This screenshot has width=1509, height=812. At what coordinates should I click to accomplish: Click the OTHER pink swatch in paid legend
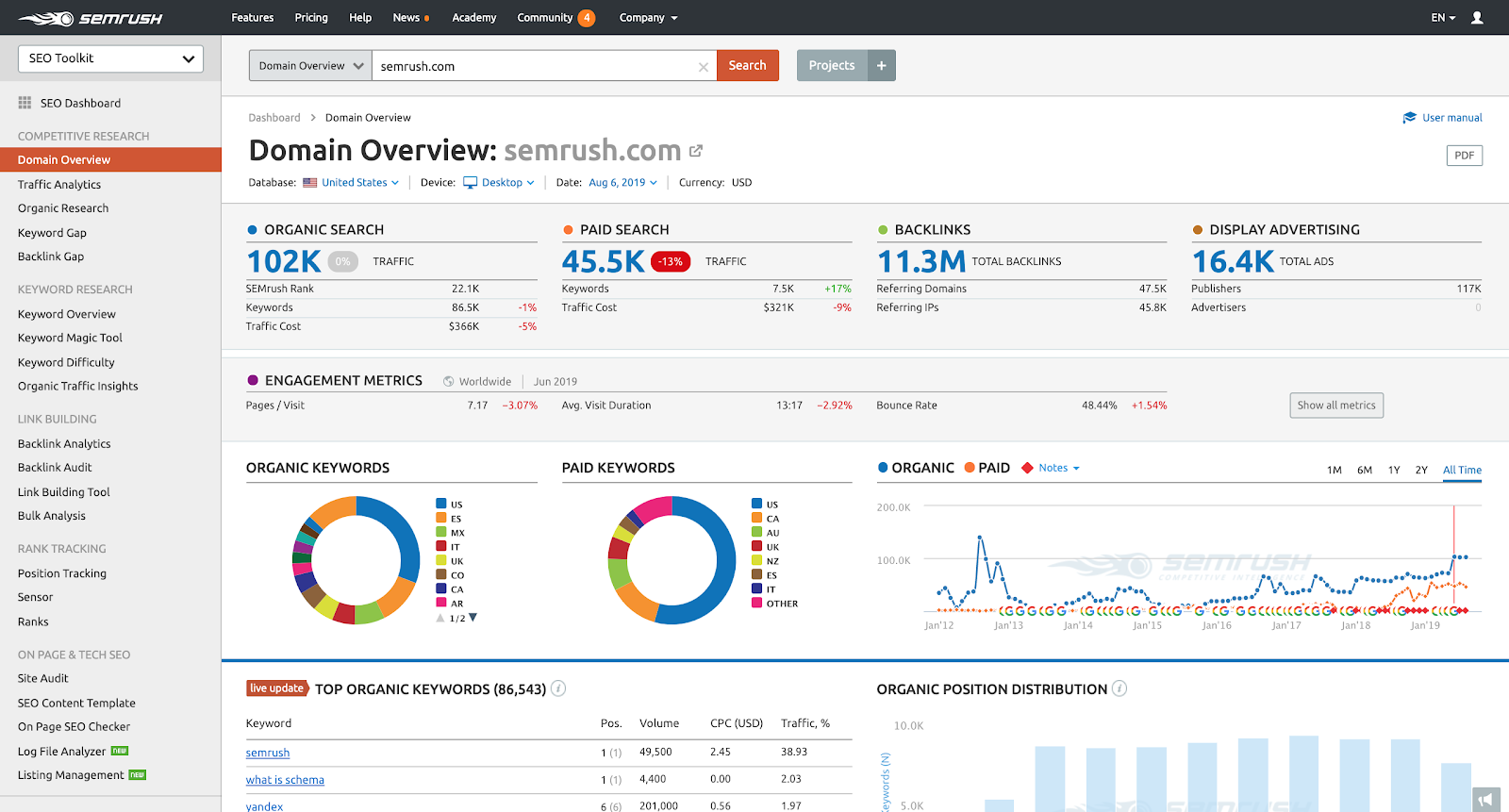coord(757,603)
